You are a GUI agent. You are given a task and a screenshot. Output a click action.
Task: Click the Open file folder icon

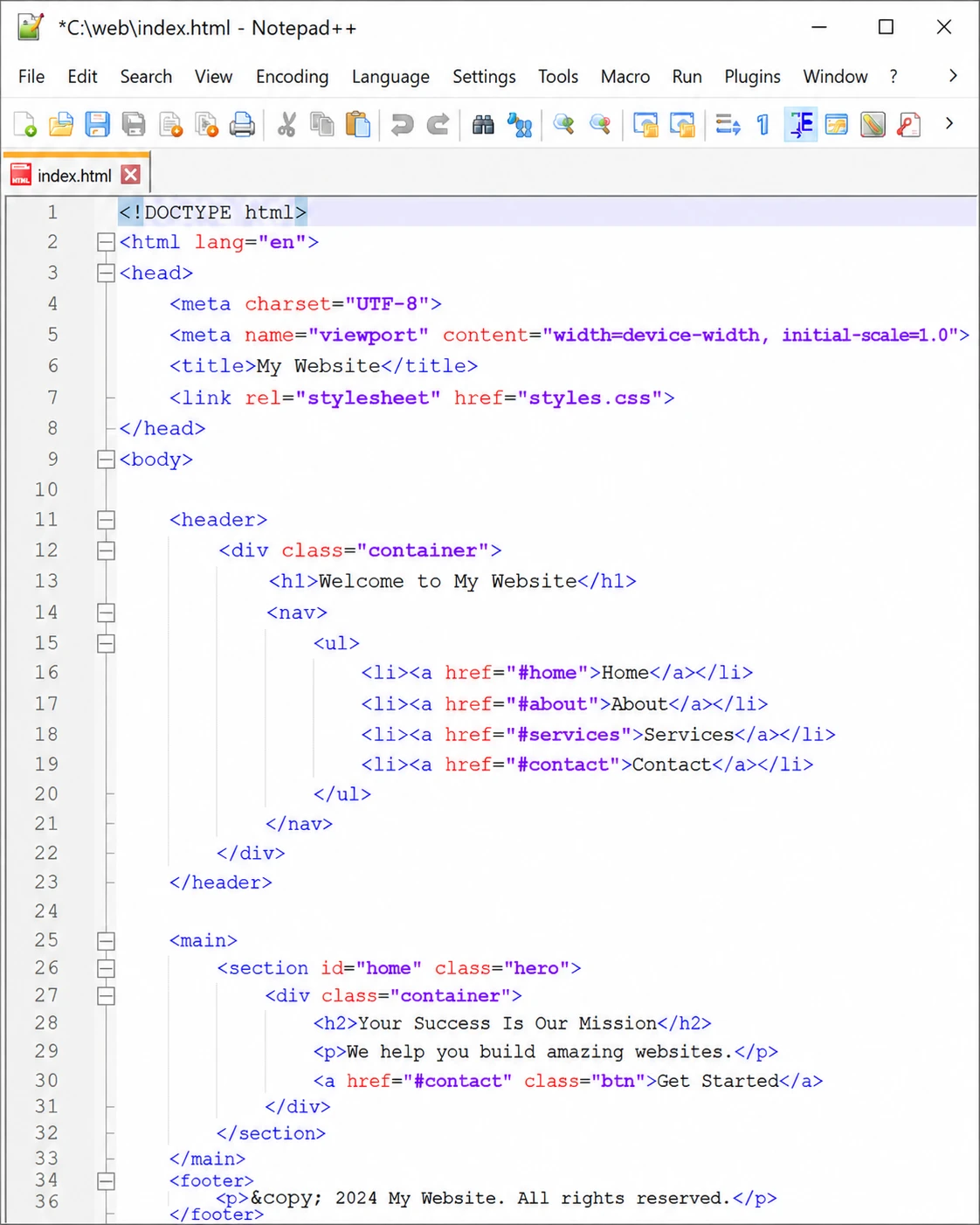[x=61, y=124]
